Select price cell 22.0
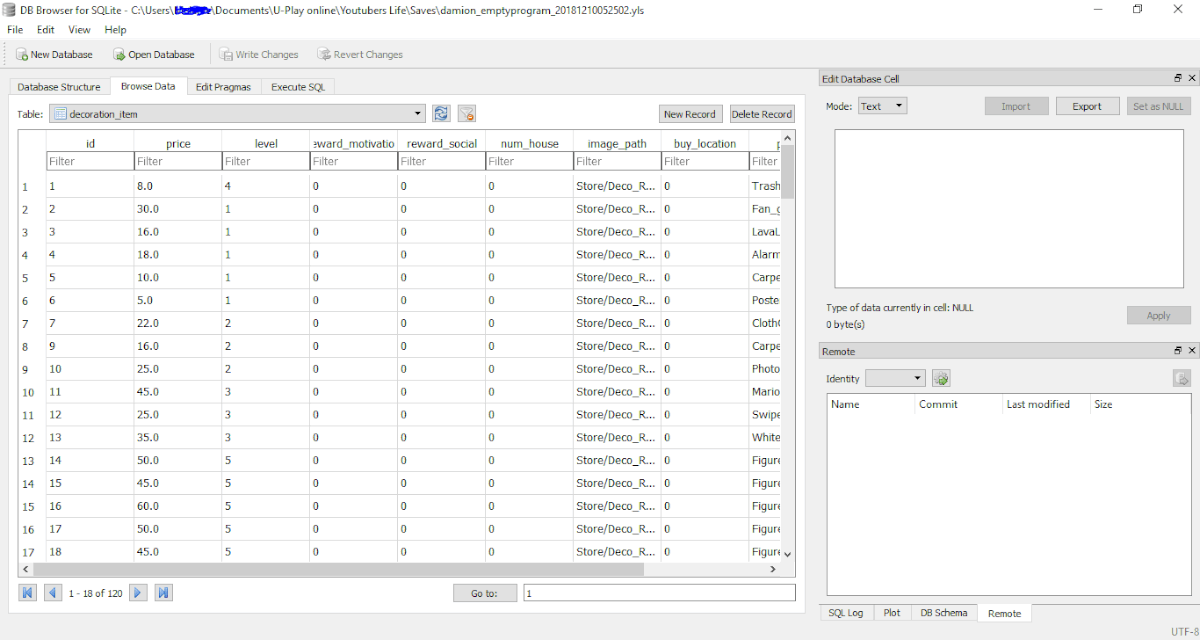The width and height of the screenshot is (1200, 640). (x=178, y=323)
